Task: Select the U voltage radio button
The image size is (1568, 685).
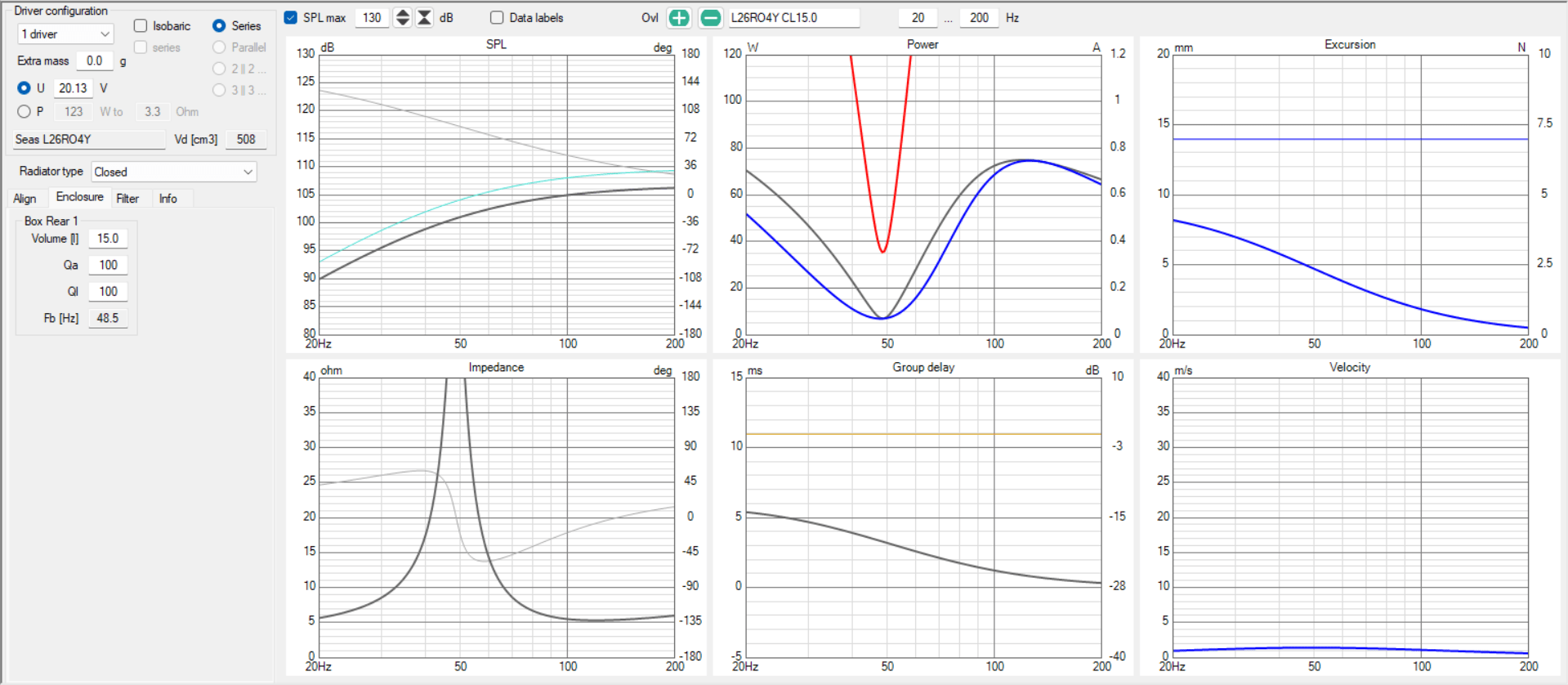Action: tap(24, 87)
